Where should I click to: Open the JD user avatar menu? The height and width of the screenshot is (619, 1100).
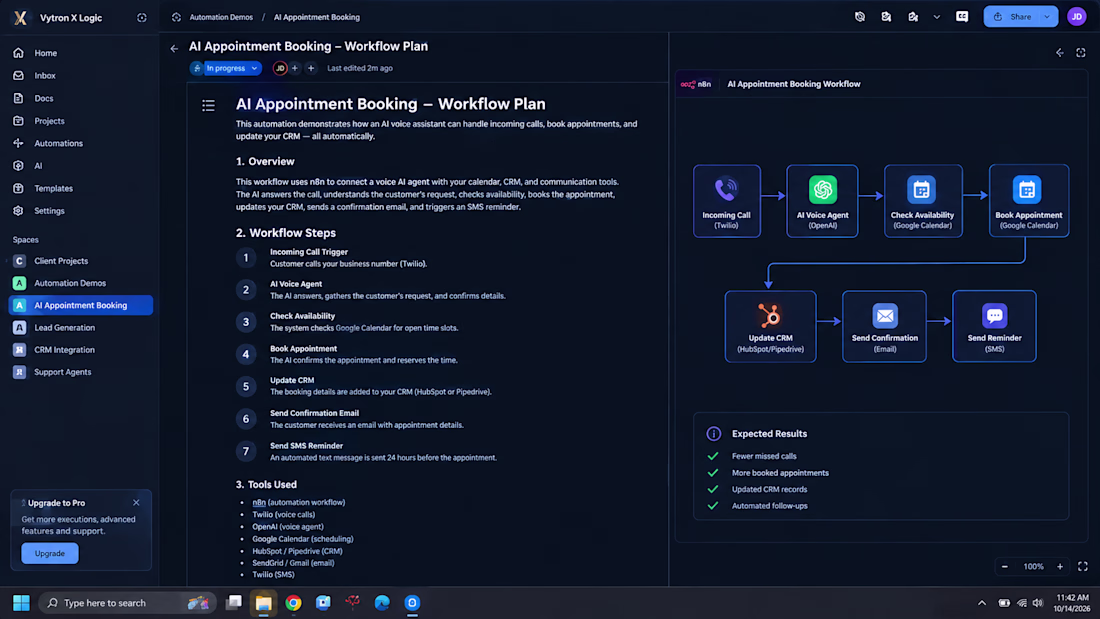pos(1077,17)
